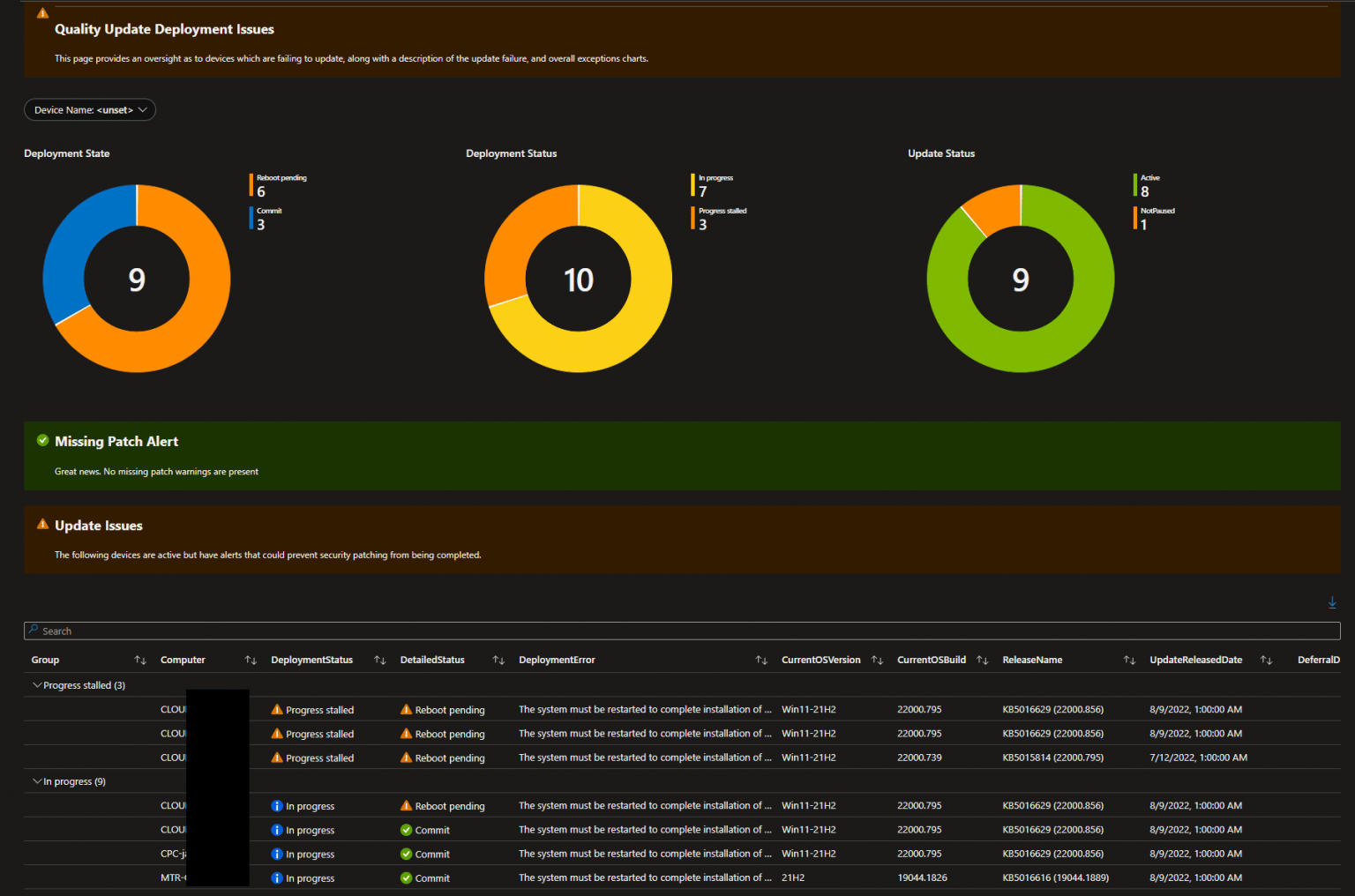Click the blue In progress info icon for MTR row
This screenshot has width=1355, height=896.
click(277, 877)
